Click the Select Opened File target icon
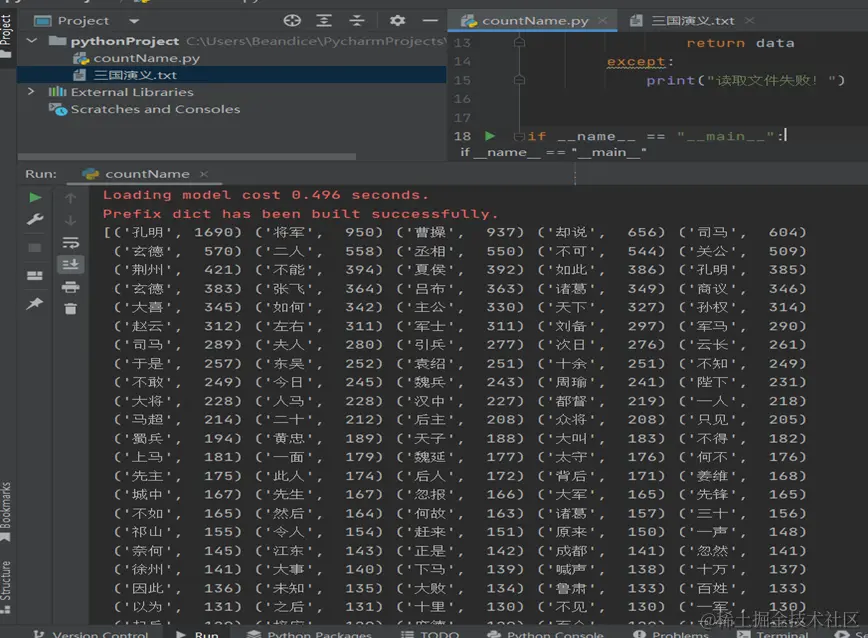This screenshot has width=868, height=638. click(x=292, y=20)
